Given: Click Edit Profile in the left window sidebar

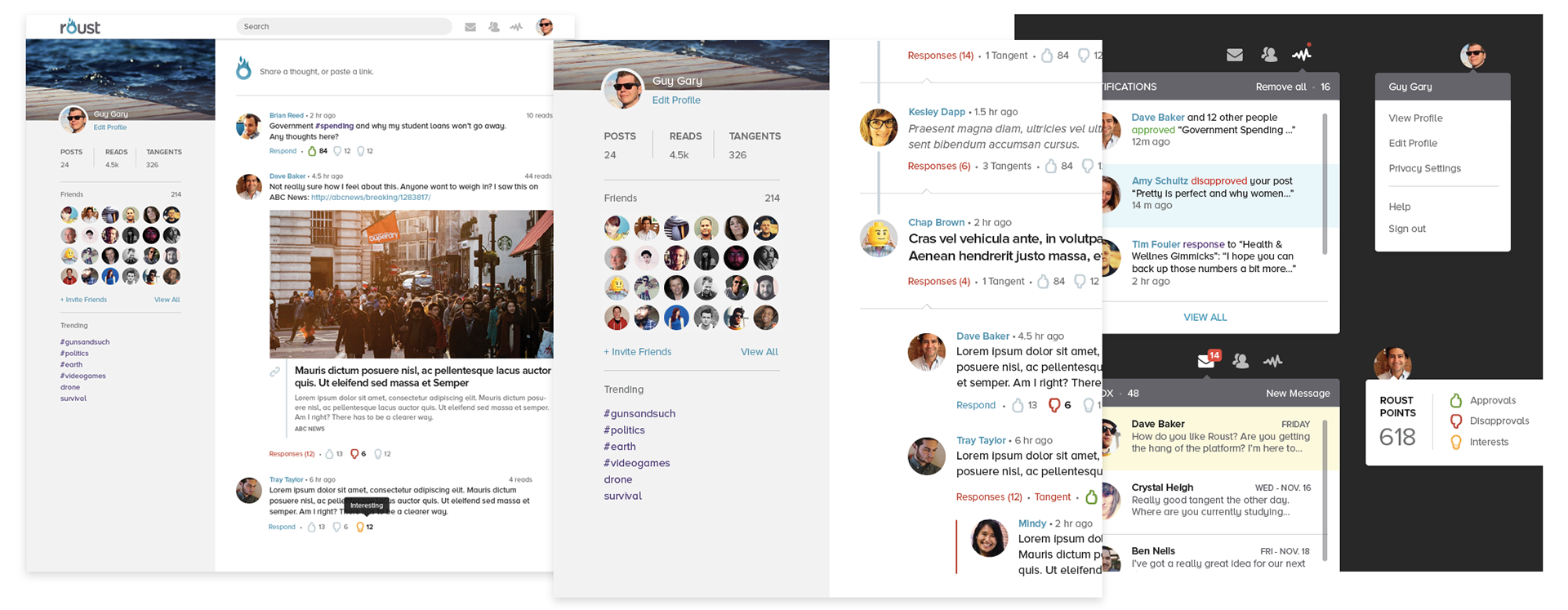Looking at the screenshot, I should click(109, 127).
